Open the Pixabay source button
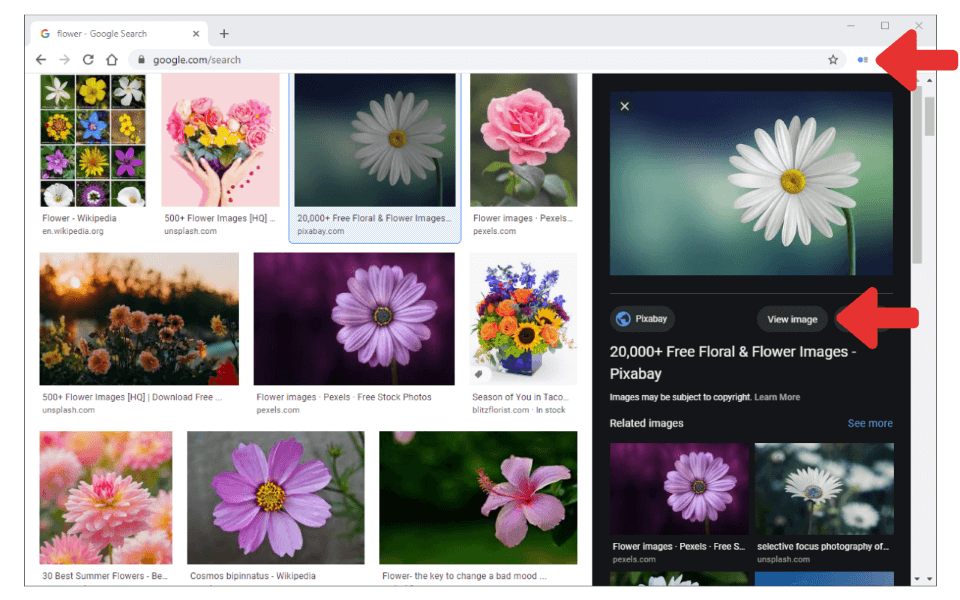This screenshot has width=960, height=600. pyautogui.click(x=642, y=318)
